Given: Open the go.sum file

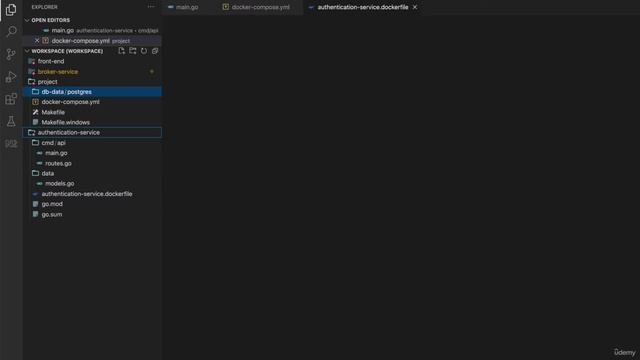Looking at the screenshot, I should click(92, 214).
